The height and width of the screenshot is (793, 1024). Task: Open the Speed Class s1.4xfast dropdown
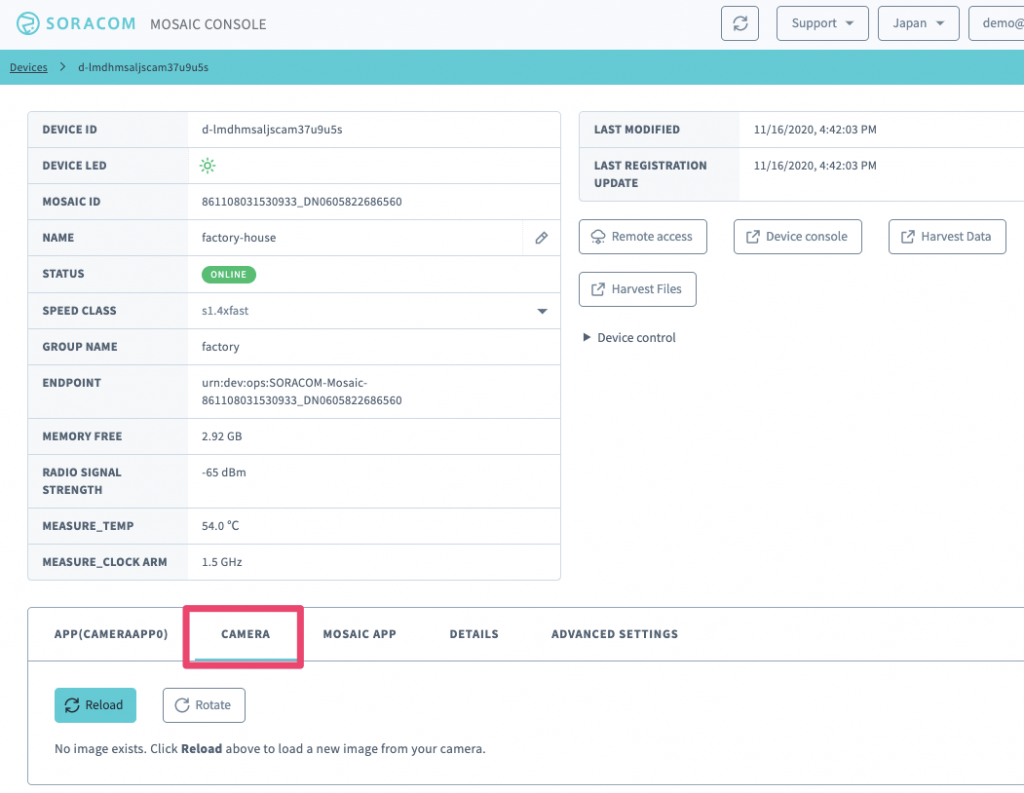coord(374,311)
